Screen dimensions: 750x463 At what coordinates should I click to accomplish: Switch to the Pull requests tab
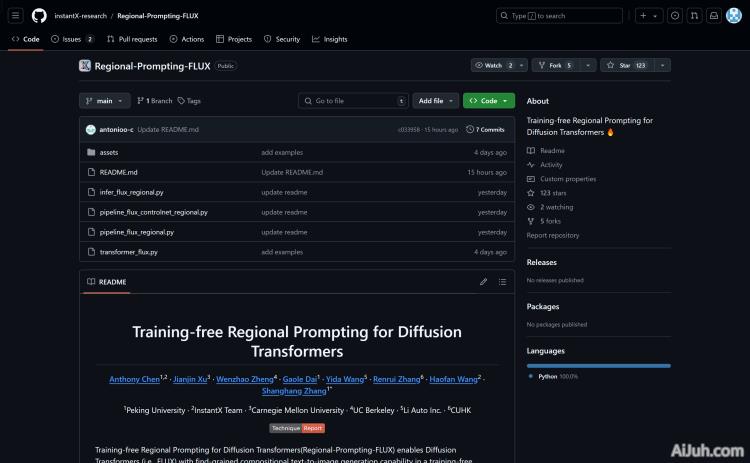click(132, 39)
